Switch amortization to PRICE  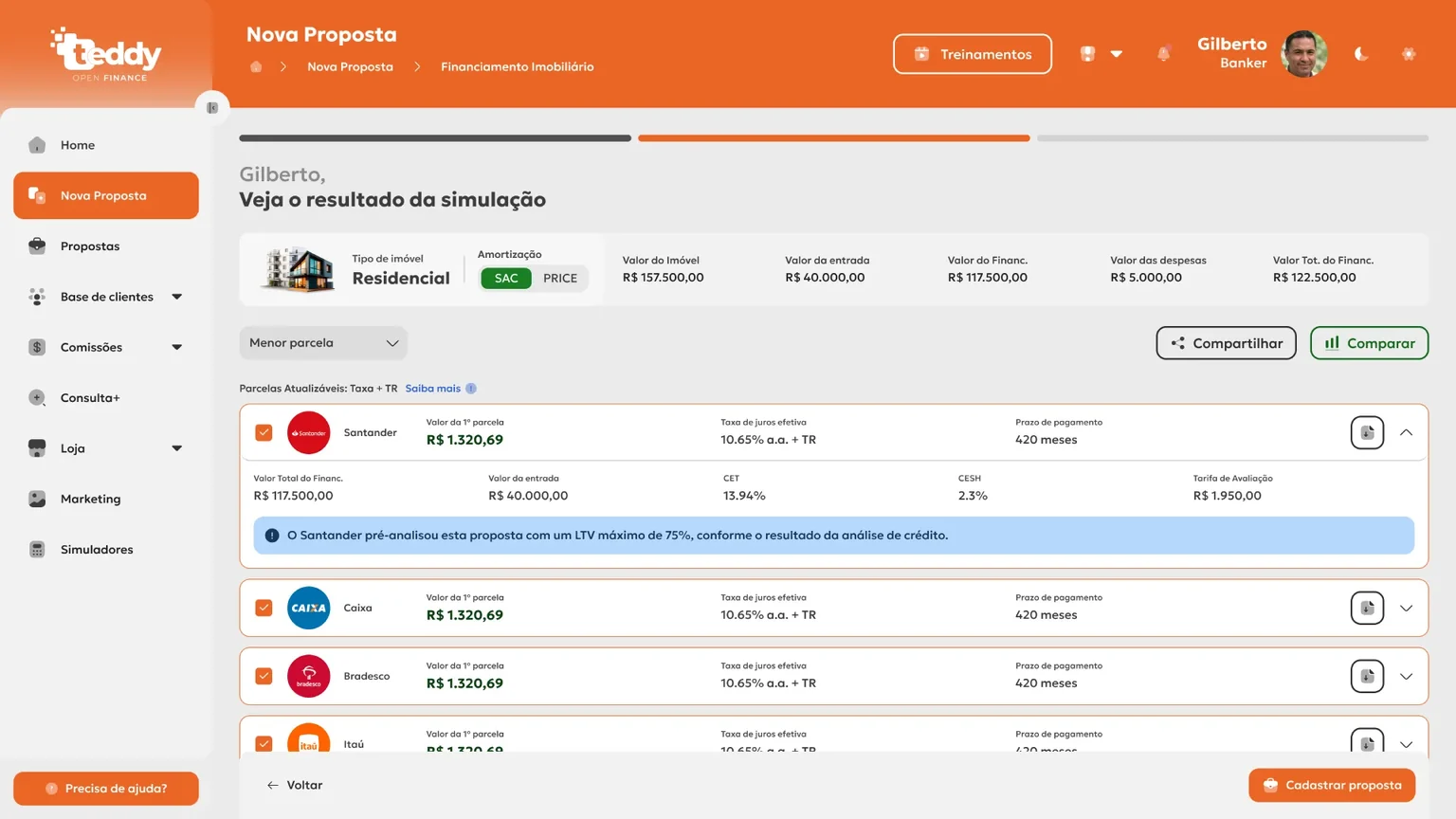560,278
